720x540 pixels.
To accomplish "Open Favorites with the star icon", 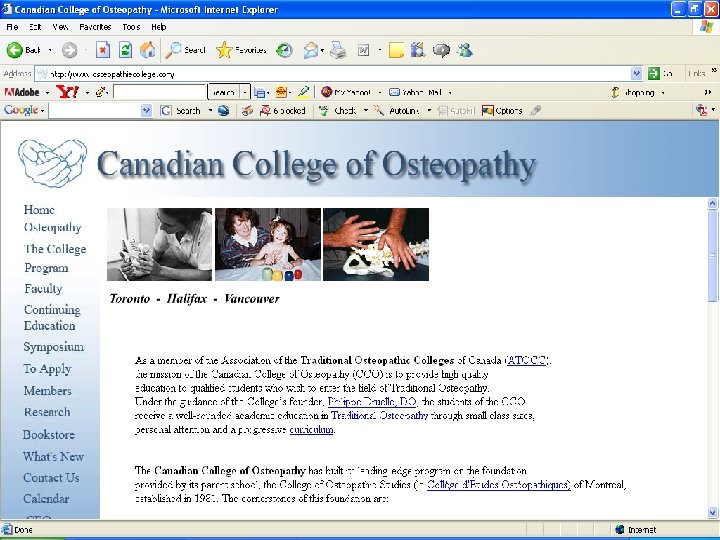I will click(x=242, y=50).
